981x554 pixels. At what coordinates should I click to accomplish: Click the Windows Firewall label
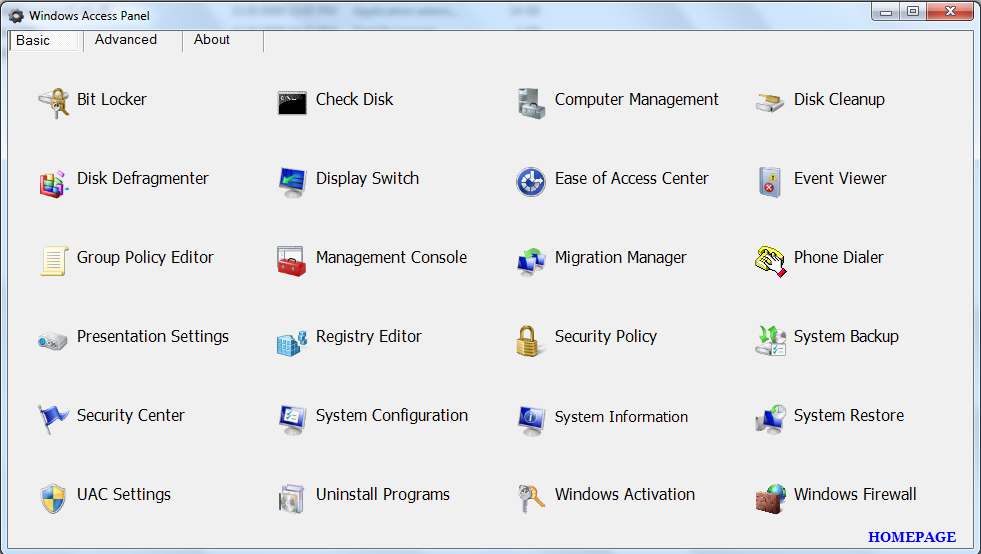pos(855,495)
